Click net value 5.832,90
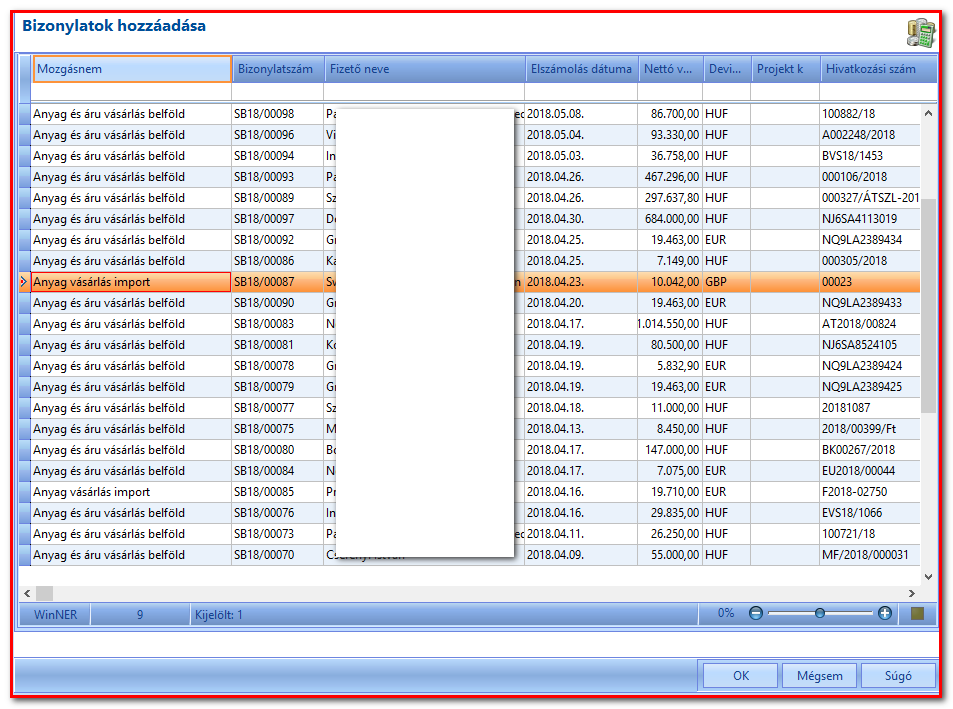953x709 pixels. (670, 366)
